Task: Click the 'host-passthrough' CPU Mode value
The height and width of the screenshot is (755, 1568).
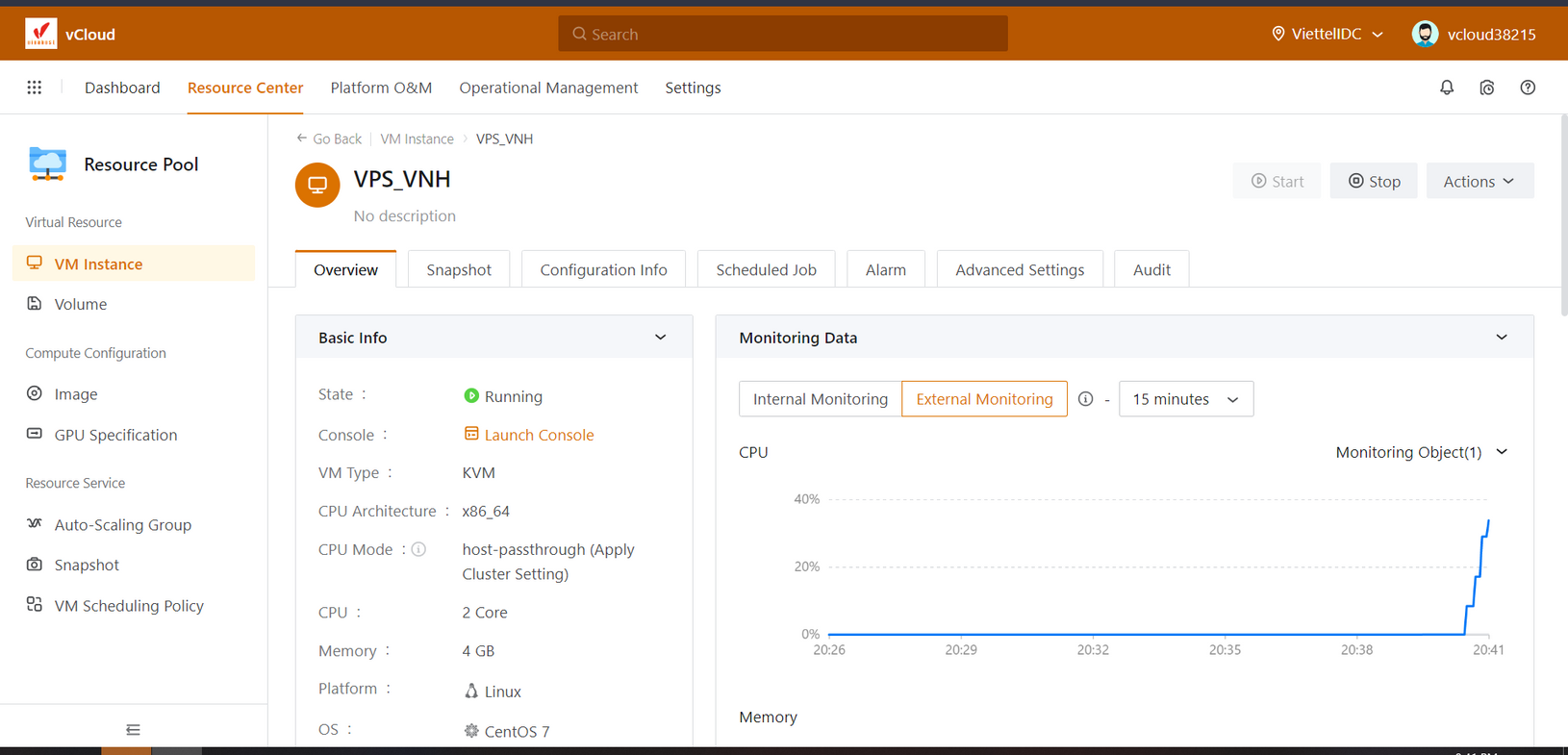Action: [548, 562]
